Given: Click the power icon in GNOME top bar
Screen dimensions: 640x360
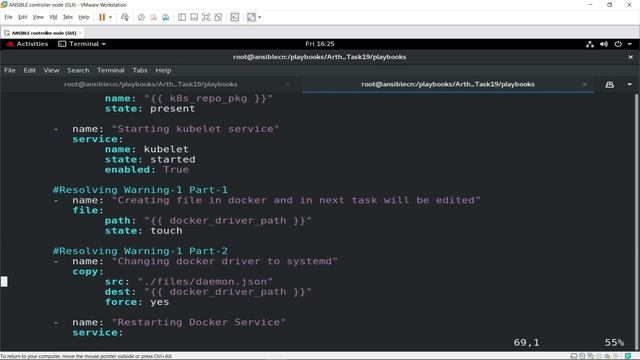Looking at the screenshot, I should (x=618, y=44).
